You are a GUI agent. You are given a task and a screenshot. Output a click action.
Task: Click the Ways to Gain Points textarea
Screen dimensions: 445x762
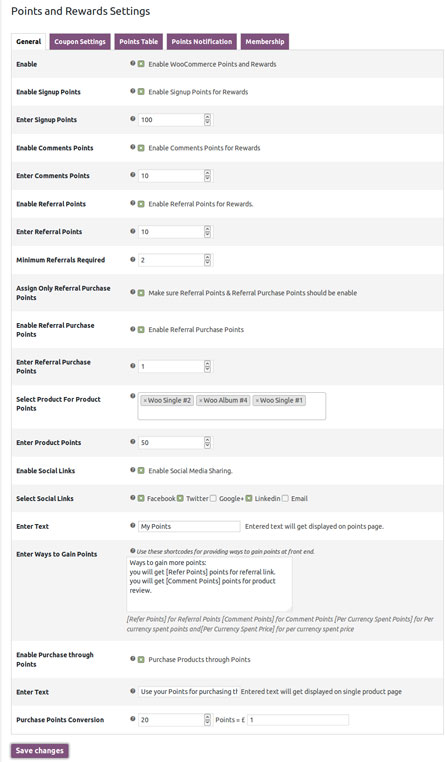[209, 584]
